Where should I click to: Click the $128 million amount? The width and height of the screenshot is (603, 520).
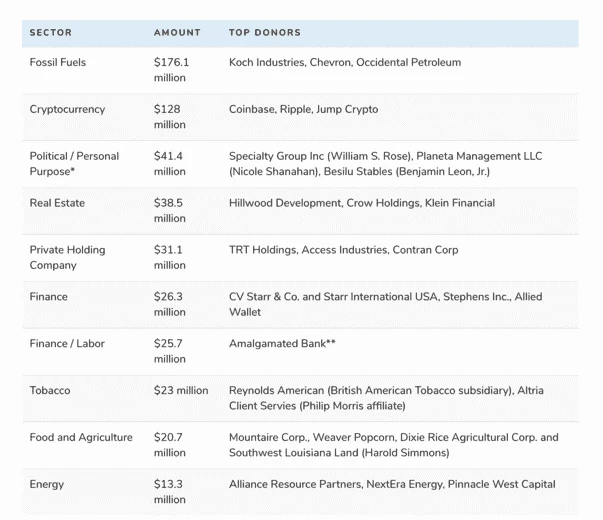[170, 117]
